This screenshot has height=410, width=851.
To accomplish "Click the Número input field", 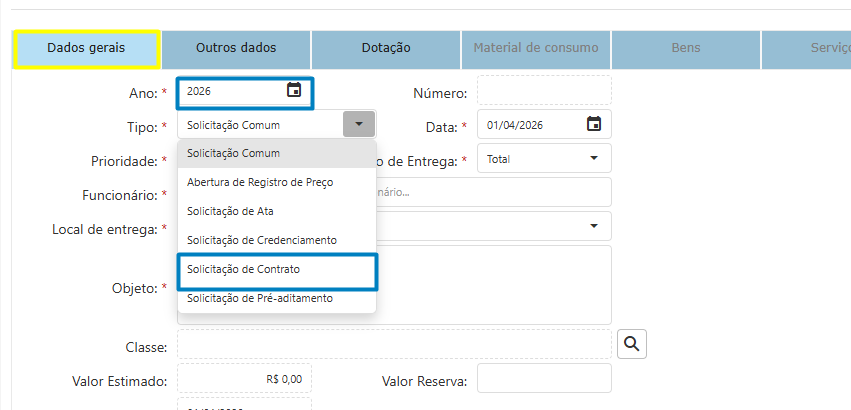I will pyautogui.click(x=544, y=91).
